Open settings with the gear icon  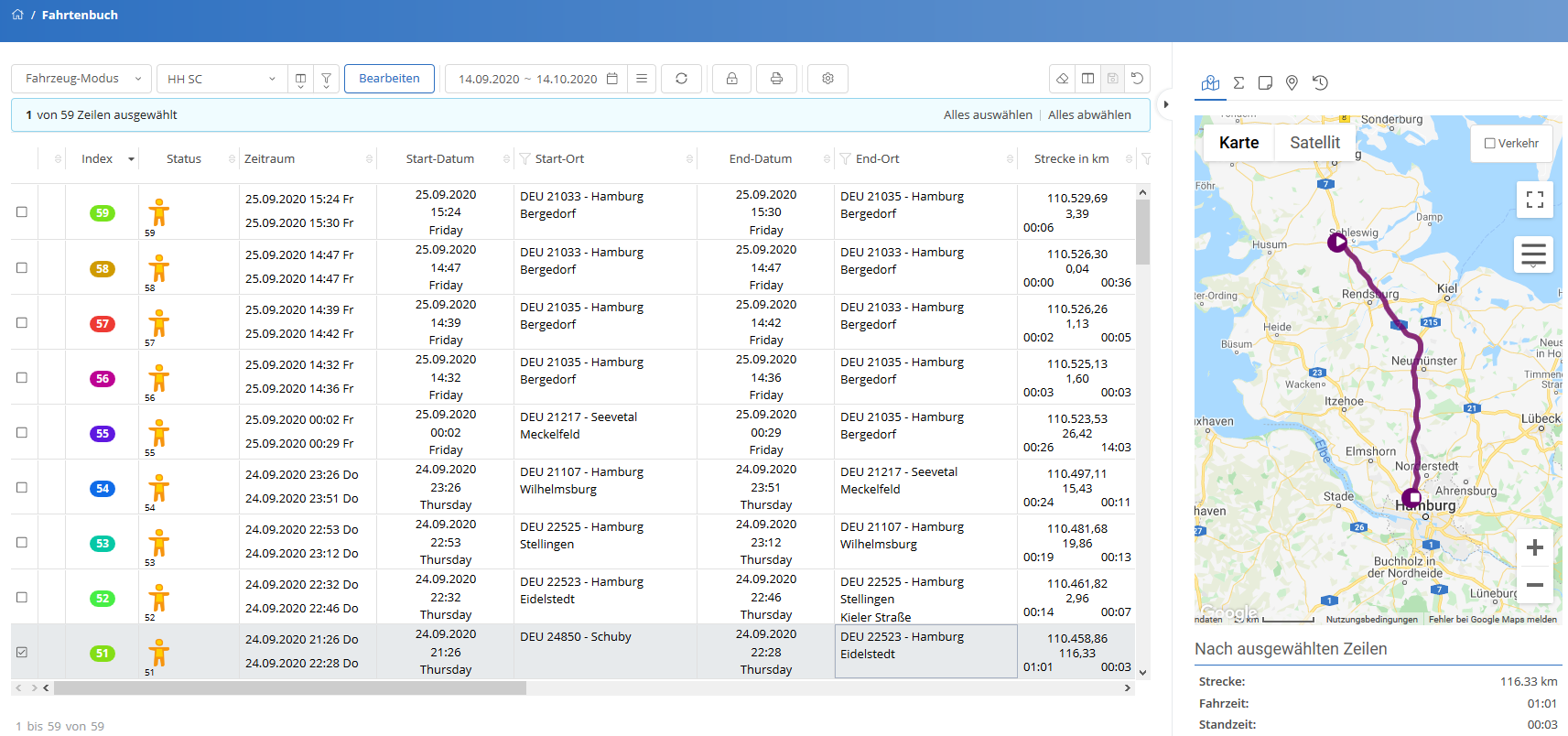827,79
